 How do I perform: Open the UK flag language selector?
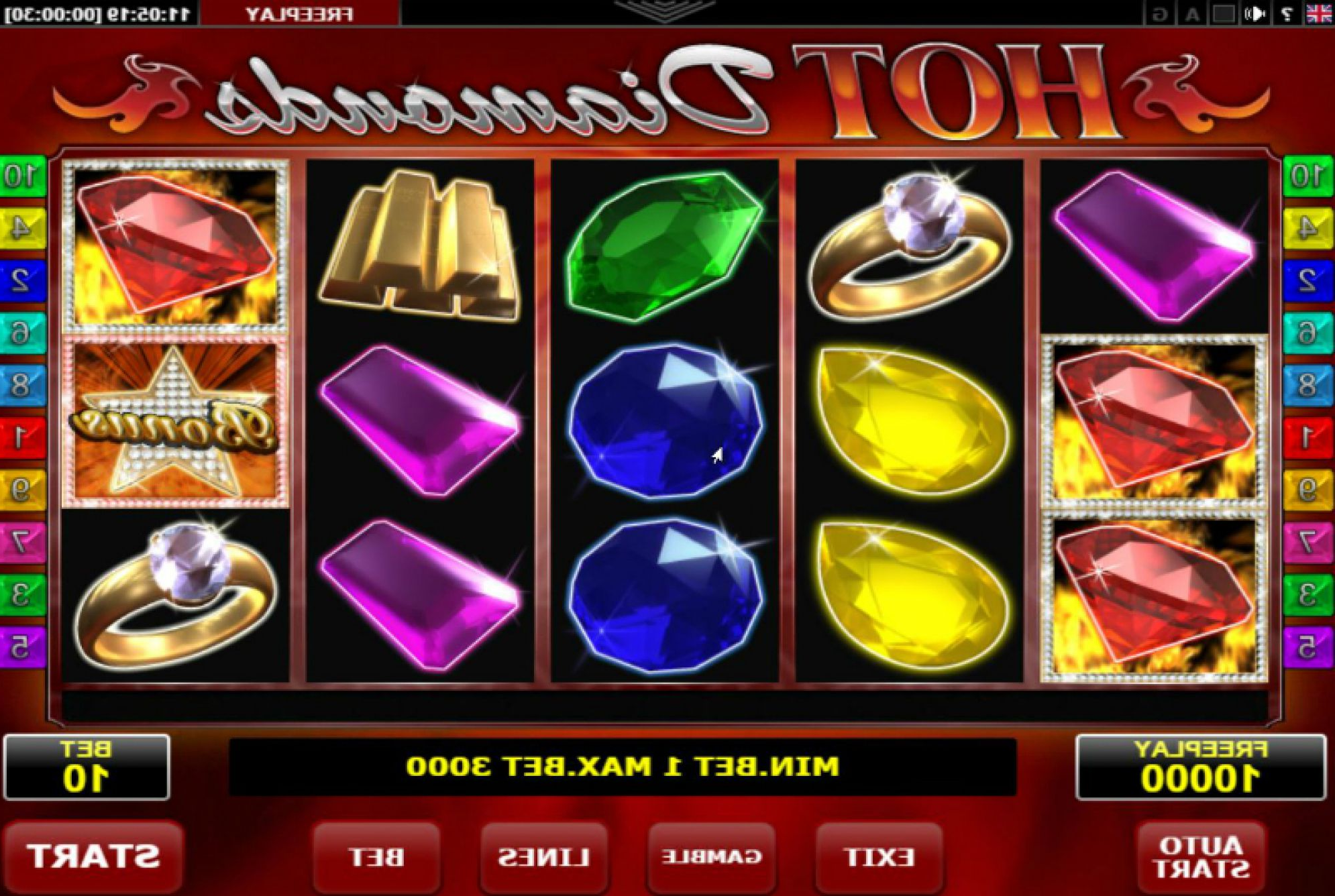point(1318,13)
